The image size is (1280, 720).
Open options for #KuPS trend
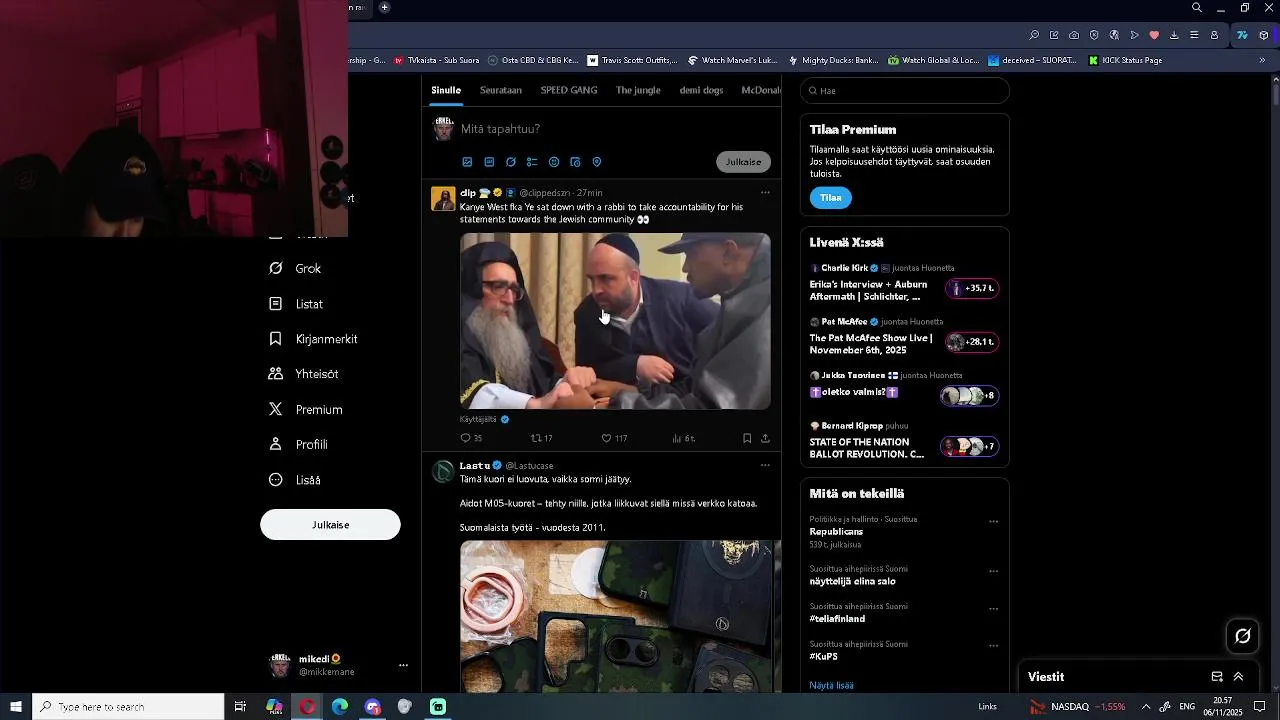coord(993,646)
